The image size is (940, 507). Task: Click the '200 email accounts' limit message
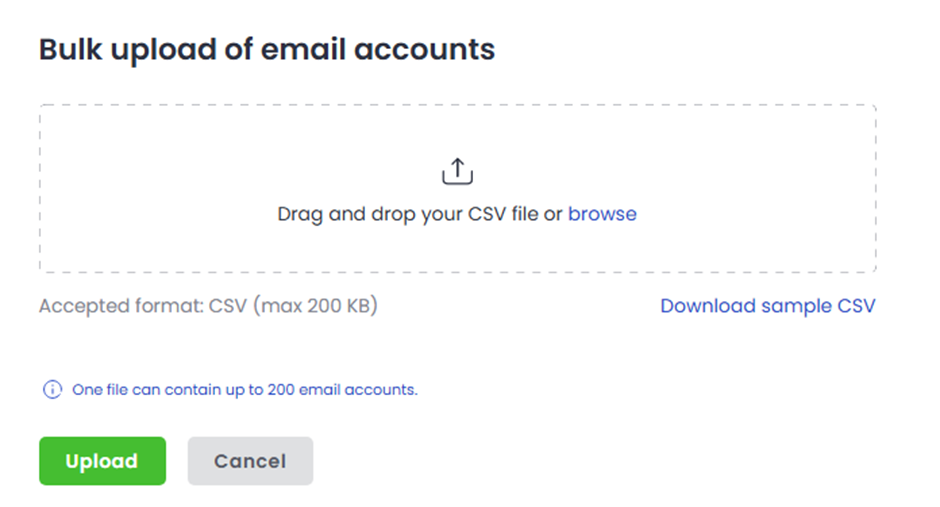pyautogui.click(x=340, y=390)
